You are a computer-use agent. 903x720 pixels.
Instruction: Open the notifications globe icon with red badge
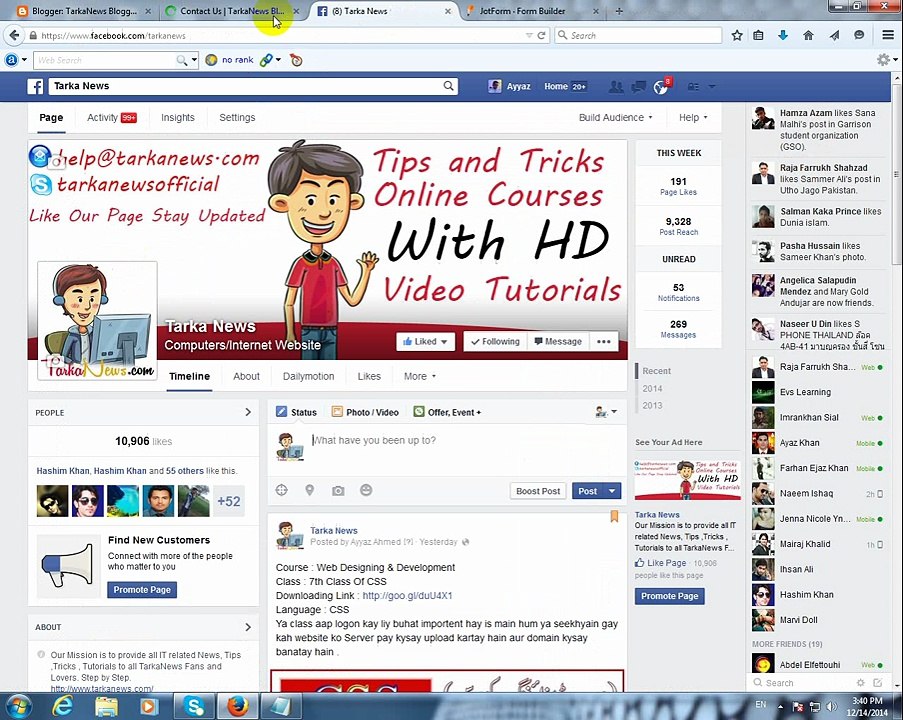(661, 86)
